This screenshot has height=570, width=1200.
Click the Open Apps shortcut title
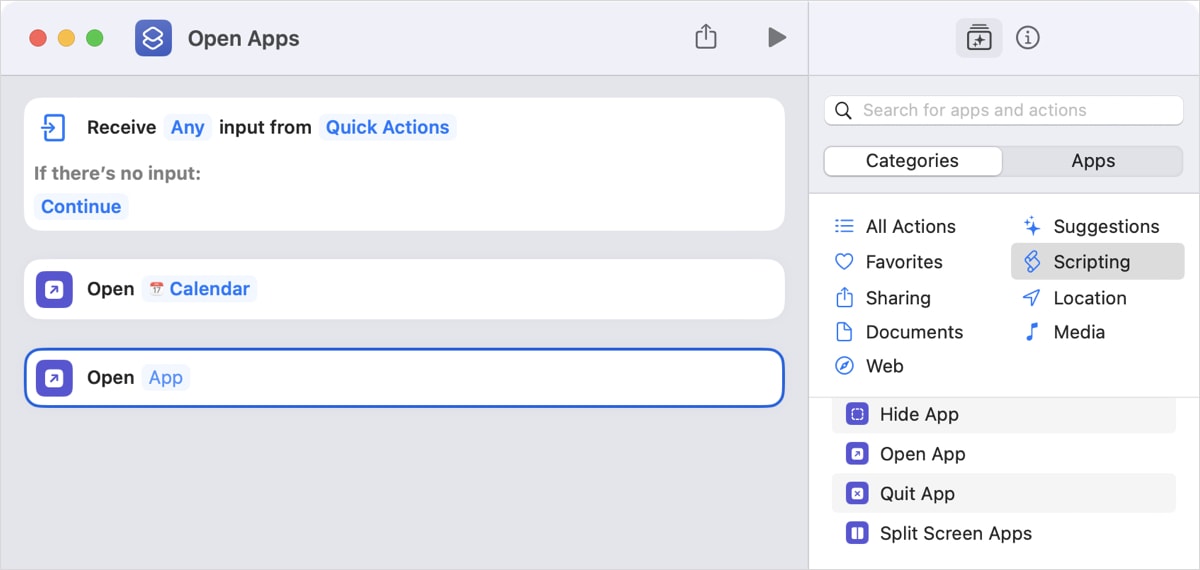244,39
